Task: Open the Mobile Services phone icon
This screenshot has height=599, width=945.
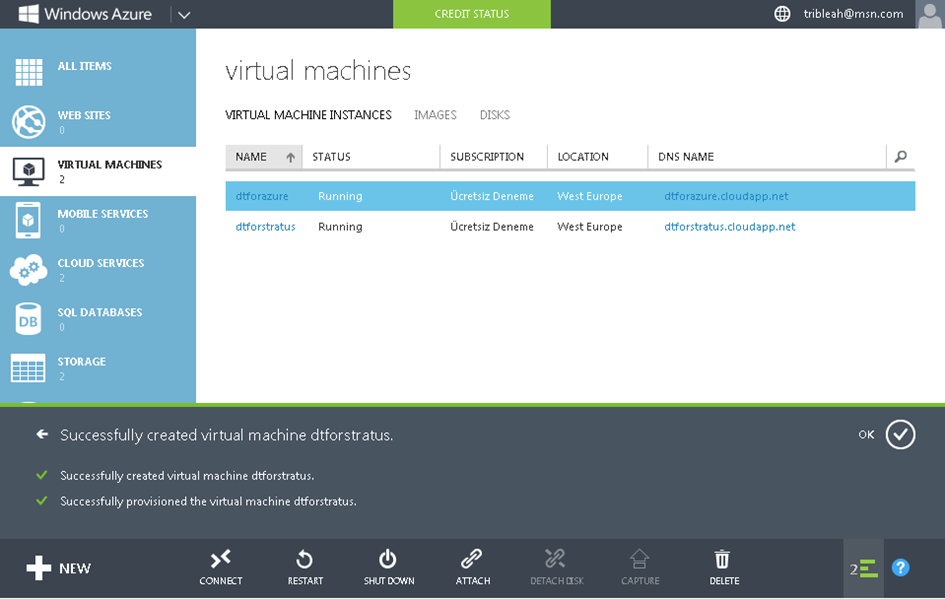Action: click(x=28, y=221)
